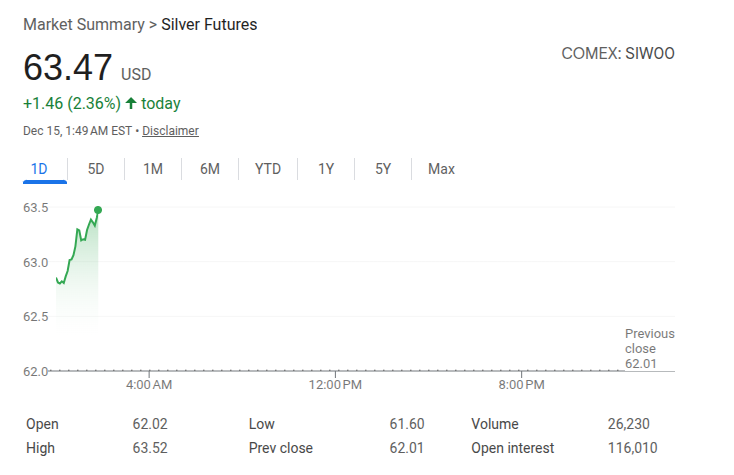
Task: Click the 12:00 PM axis label
Action: [335, 384]
